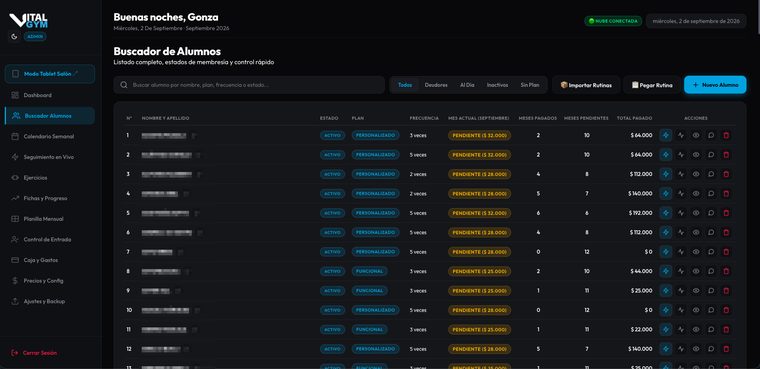Click the FUNCIONAL plan badge in row 8
Viewport: 760px width, 369px height.
point(370,271)
